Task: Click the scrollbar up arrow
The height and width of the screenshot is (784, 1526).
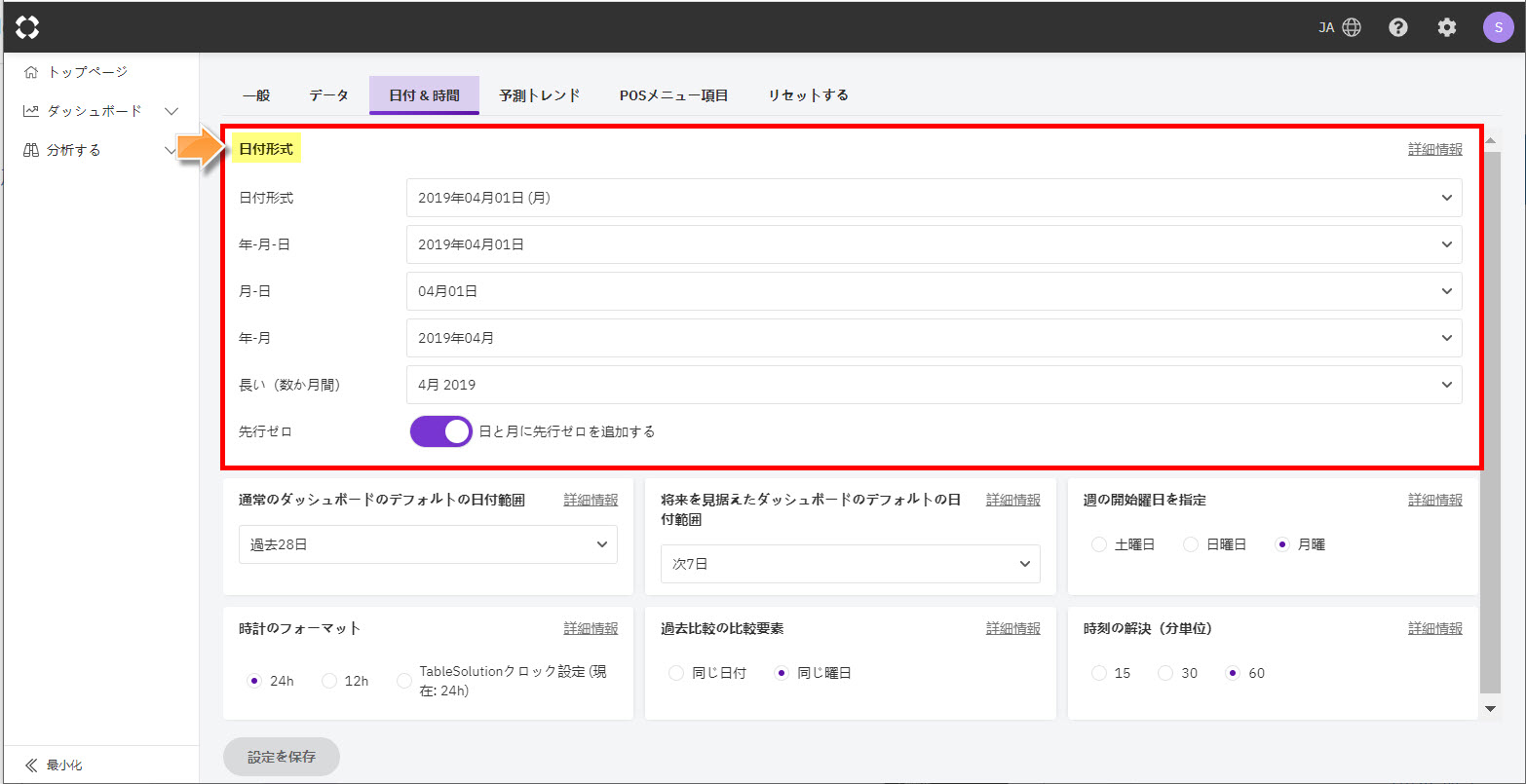Action: pyautogui.click(x=1490, y=142)
